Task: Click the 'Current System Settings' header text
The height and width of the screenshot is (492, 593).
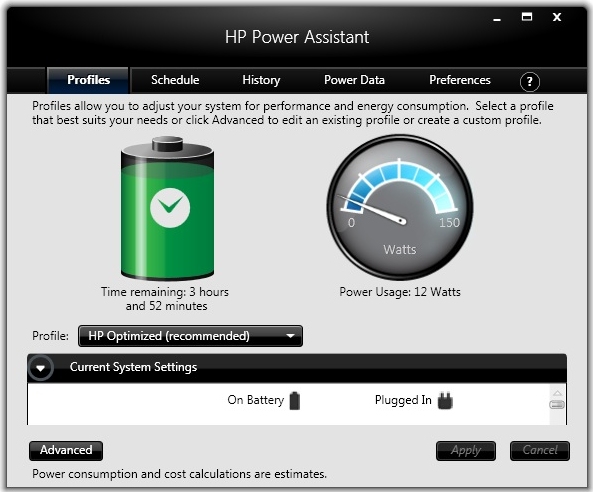Action: (x=134, y=367)
